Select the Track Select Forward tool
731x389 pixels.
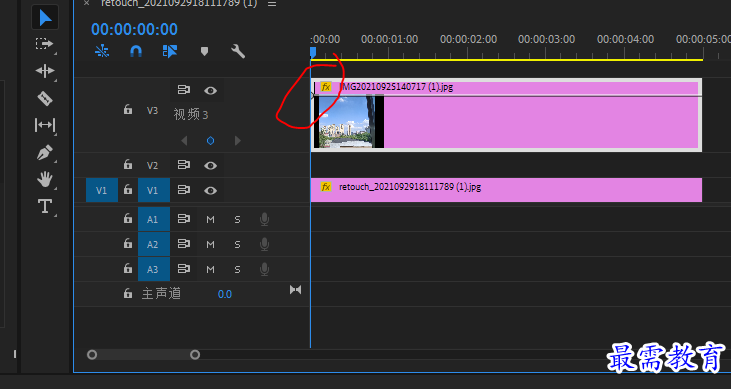click(x=45, y=44)
